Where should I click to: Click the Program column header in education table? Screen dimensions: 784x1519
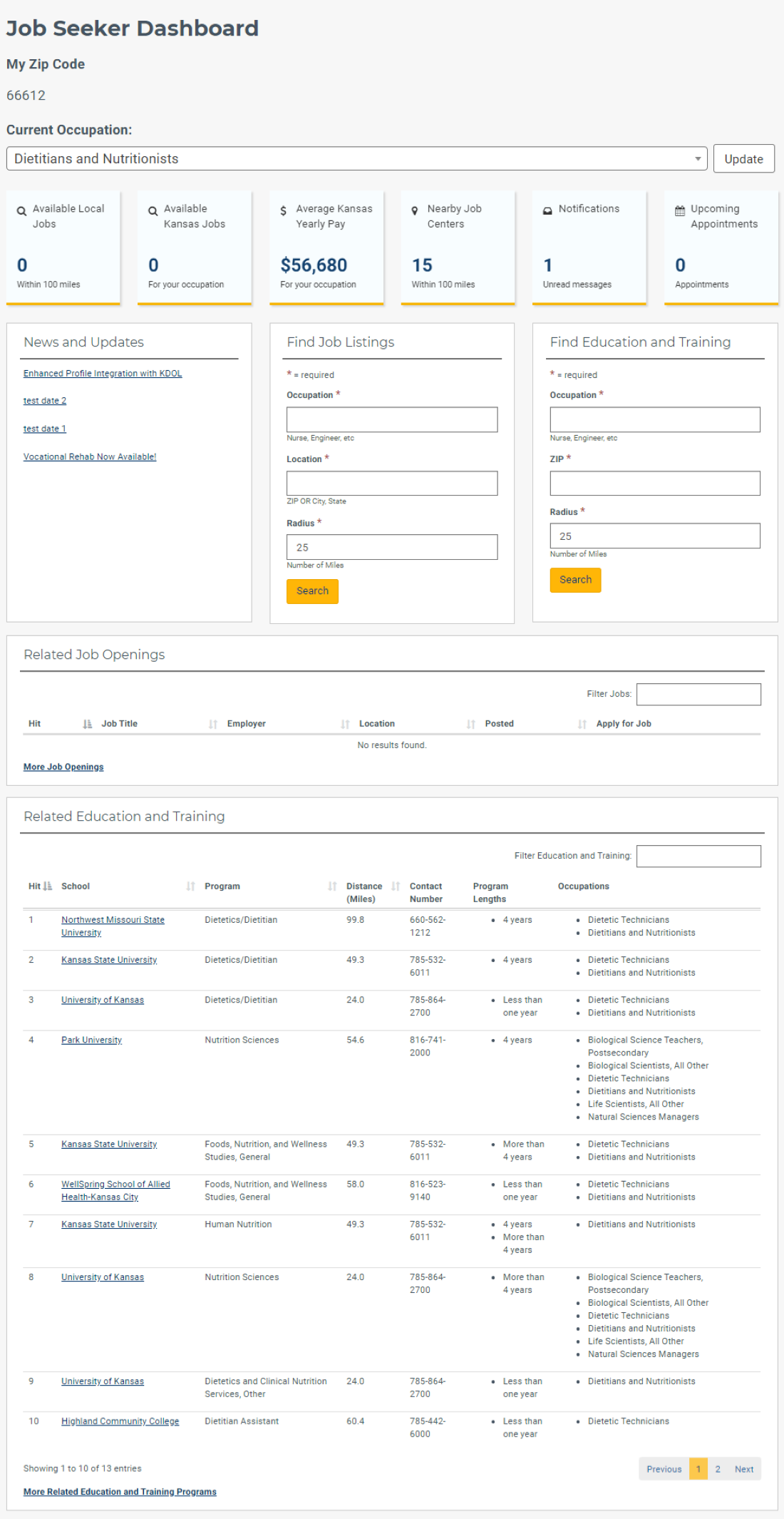(222, 886)
